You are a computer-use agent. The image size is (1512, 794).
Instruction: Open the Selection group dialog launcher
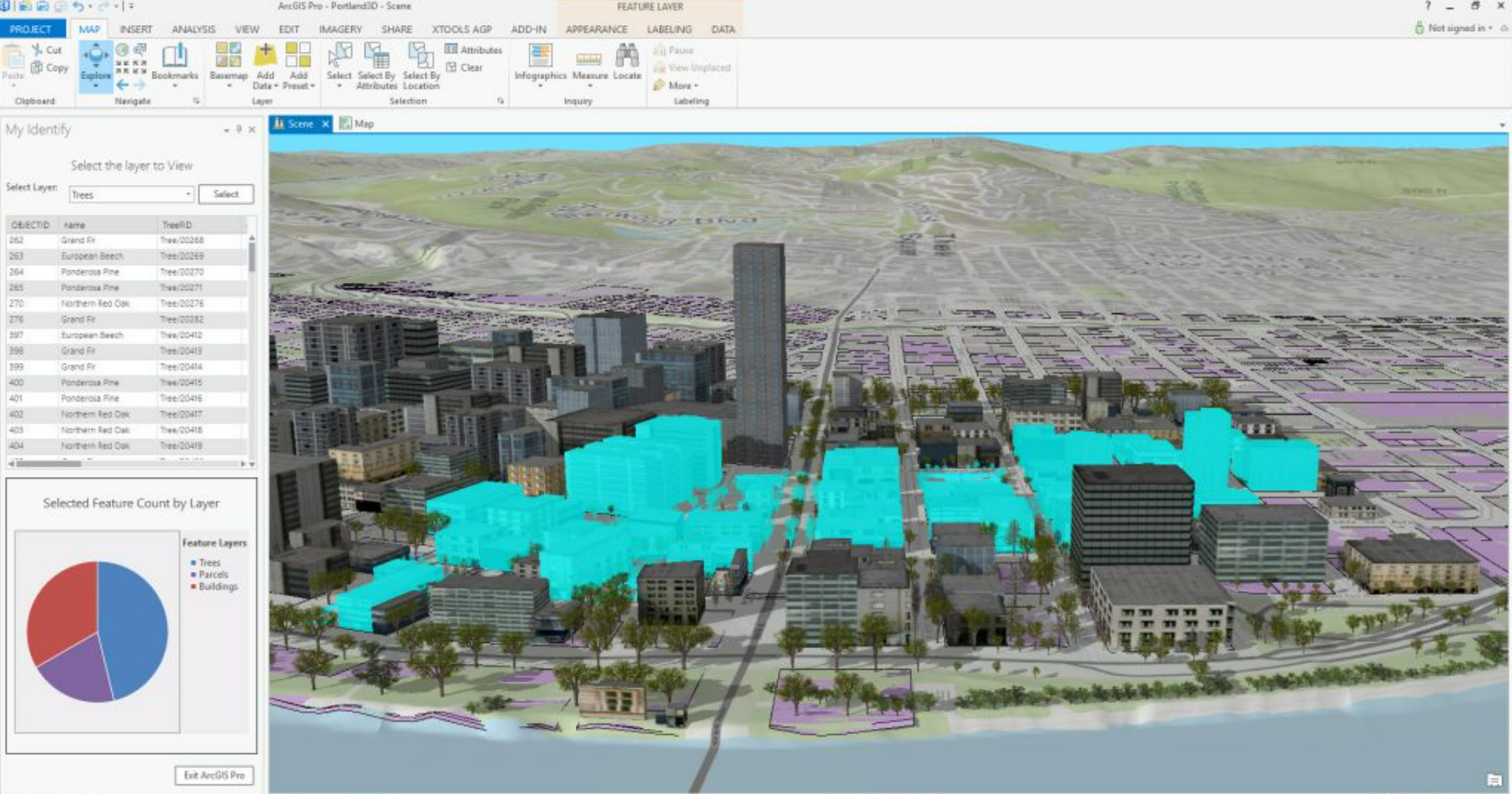click(501, 101)
